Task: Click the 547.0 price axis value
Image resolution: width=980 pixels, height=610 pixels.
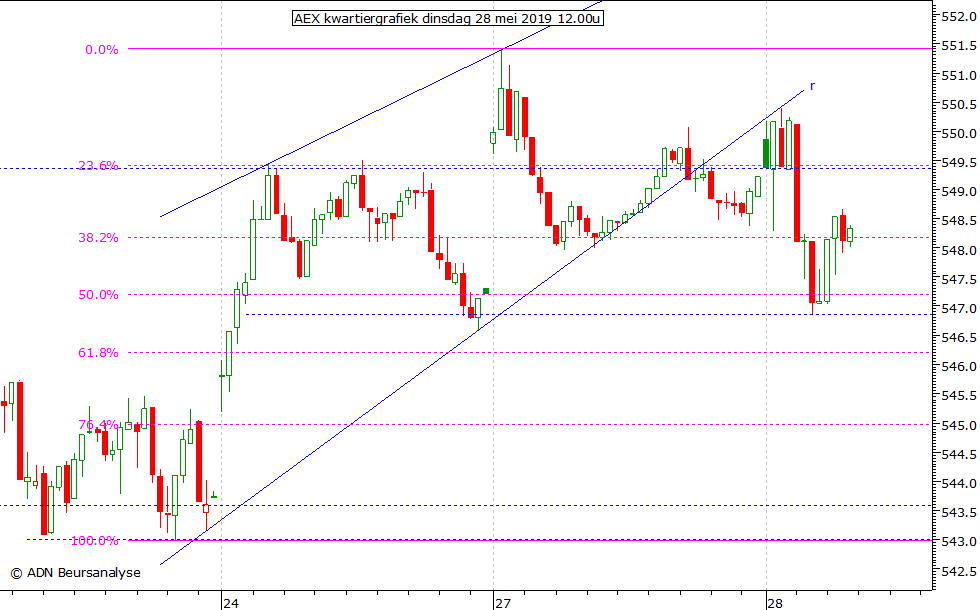Action: [x=958, y=308]
